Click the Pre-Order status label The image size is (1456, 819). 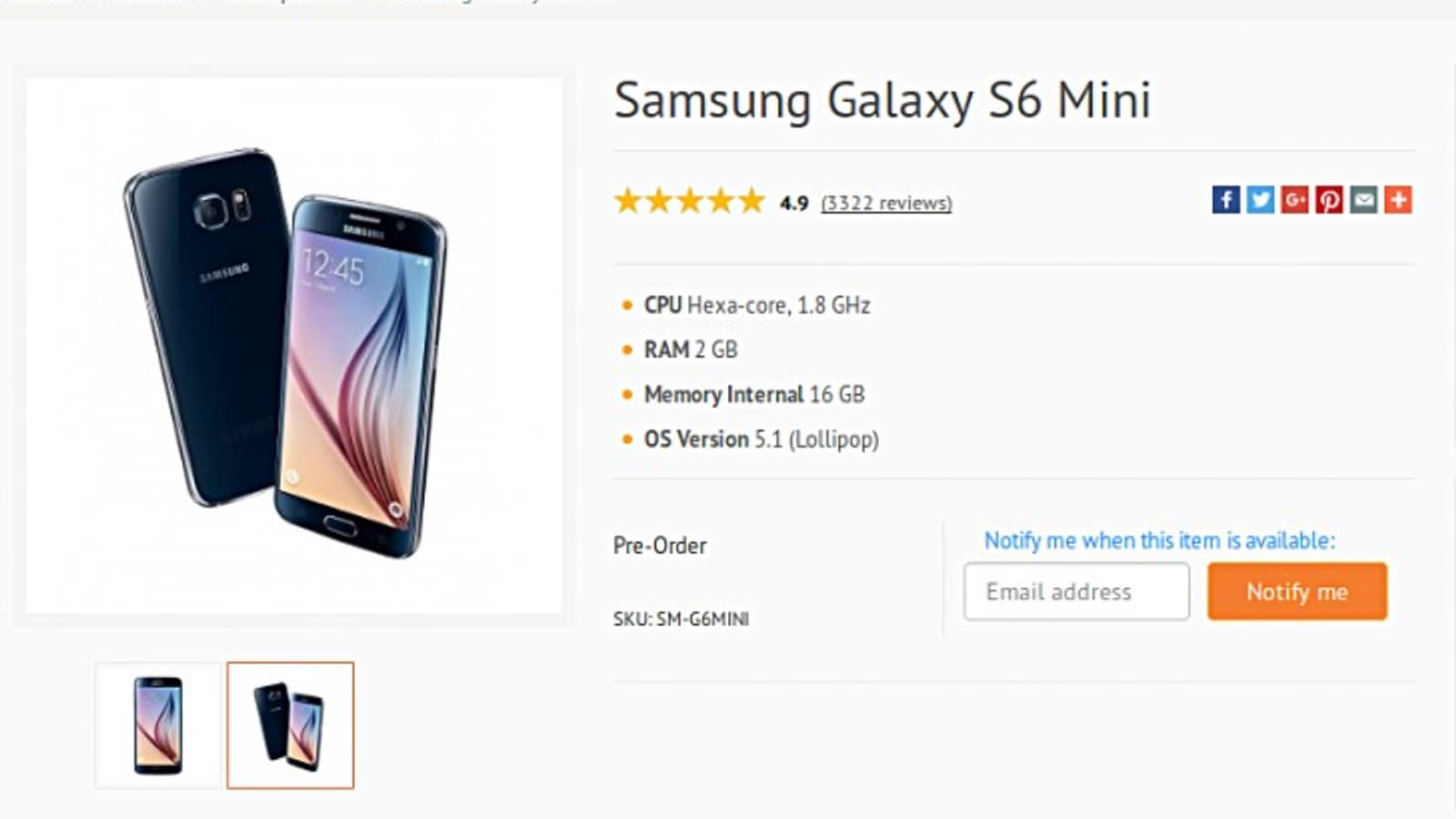(660, 546)
